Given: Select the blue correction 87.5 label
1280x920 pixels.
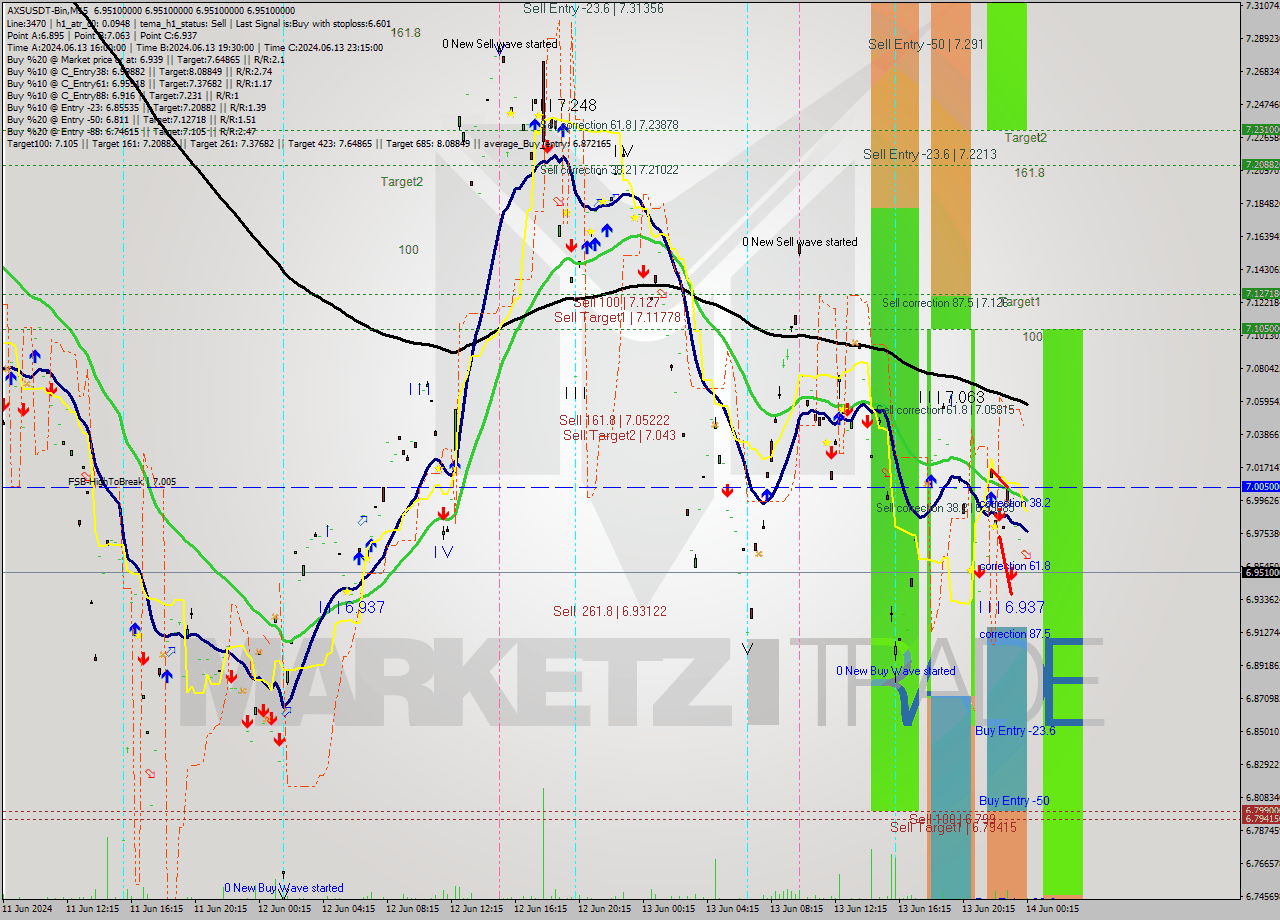Looking at the screenshot, I should [1014, 634].
